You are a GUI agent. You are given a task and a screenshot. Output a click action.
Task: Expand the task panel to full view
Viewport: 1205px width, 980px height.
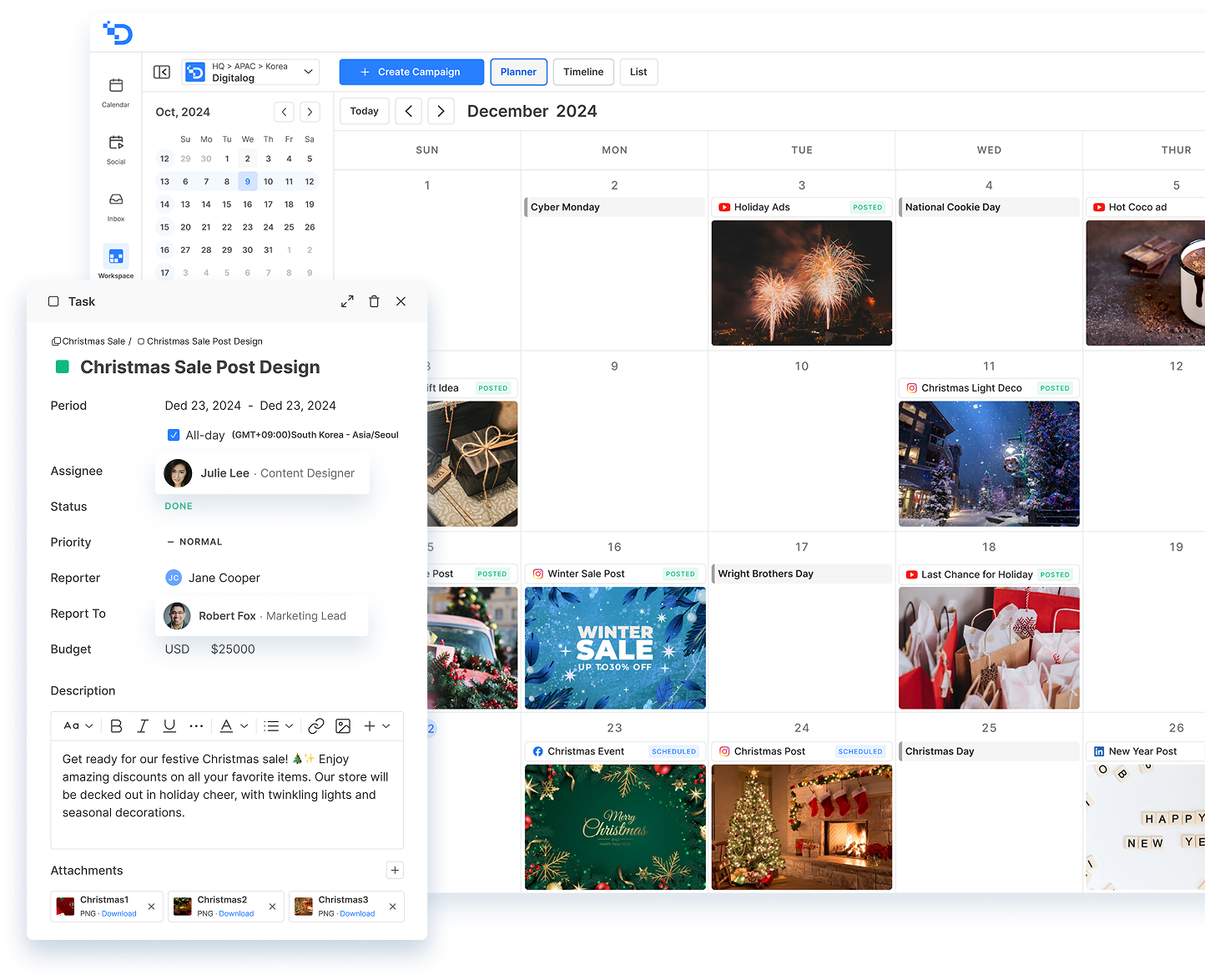coord(347,301)
